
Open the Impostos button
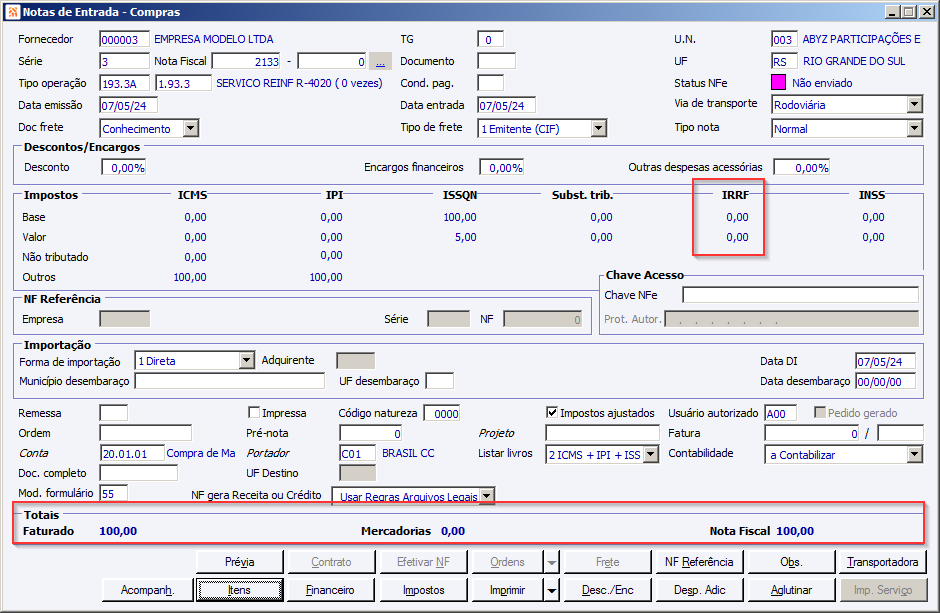coord(424,590)
